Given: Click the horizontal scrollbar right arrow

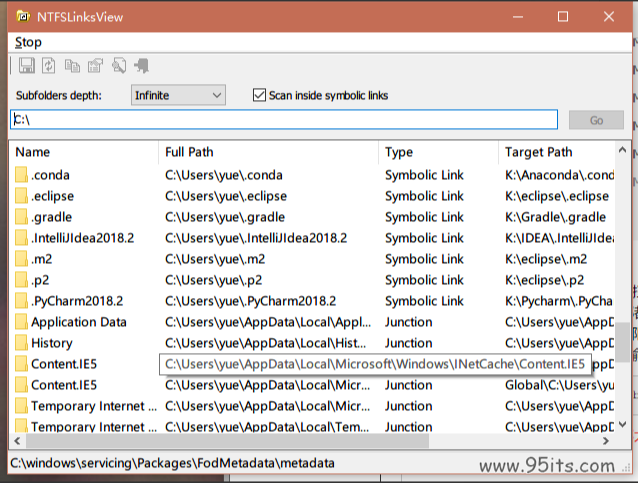Looking at the screenshot, I should (606, 441).
